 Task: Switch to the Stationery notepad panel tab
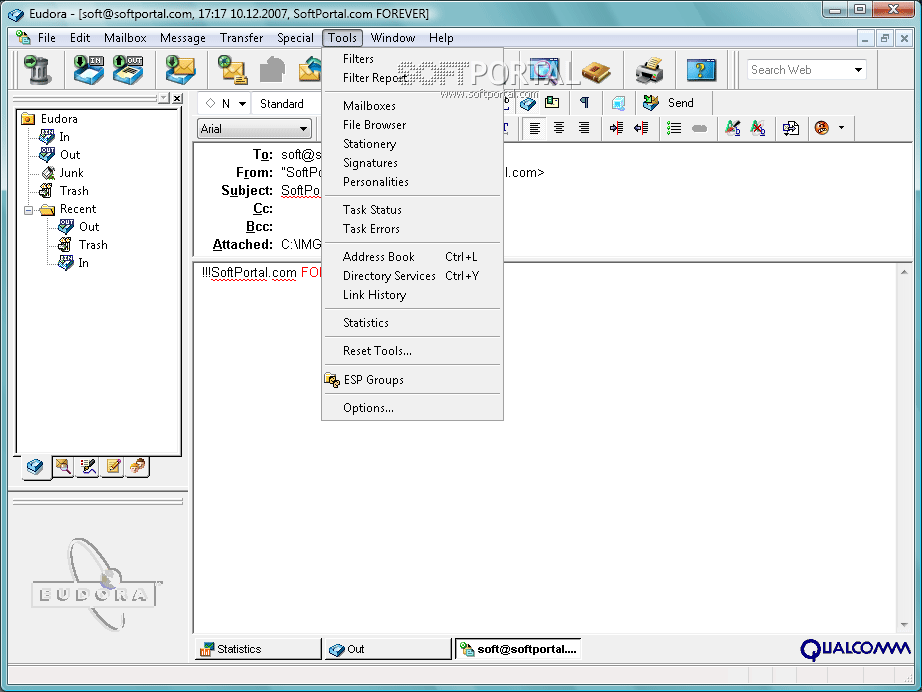coord(113,467)
